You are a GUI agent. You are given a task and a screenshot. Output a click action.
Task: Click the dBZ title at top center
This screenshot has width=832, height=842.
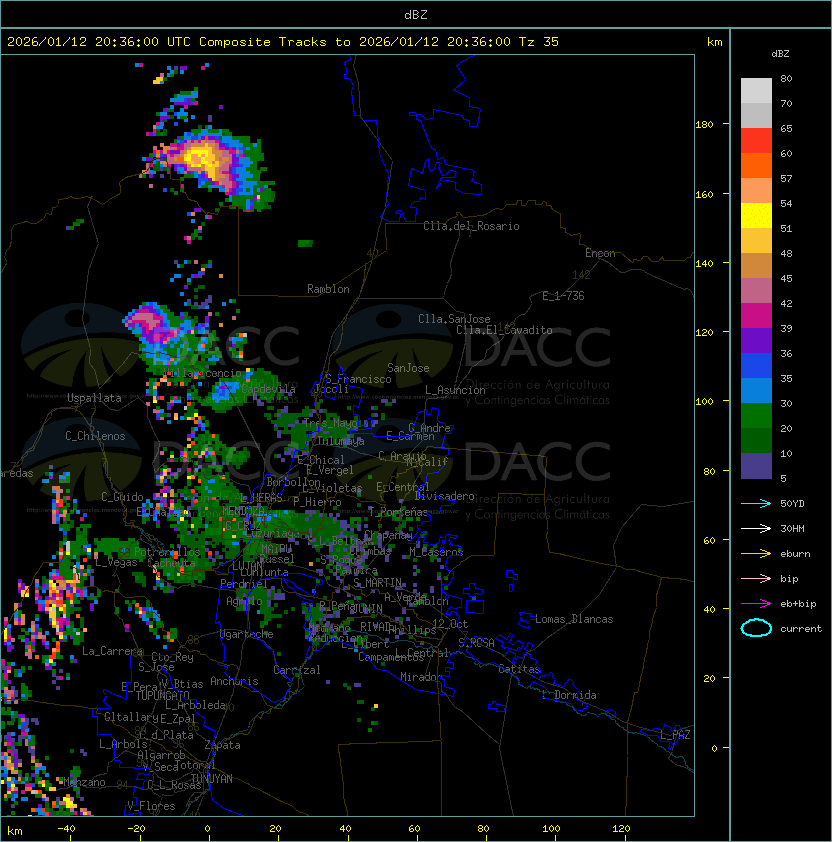(415, 14)
